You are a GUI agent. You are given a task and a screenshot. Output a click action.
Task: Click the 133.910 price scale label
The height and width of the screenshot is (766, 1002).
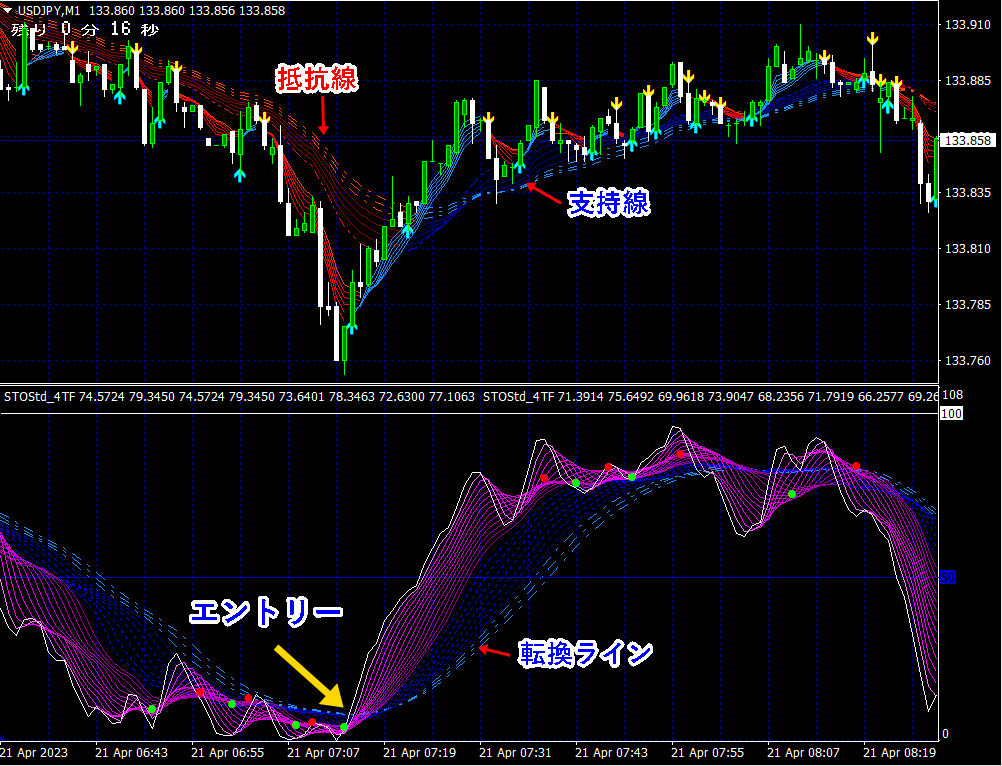click(967, 25)
